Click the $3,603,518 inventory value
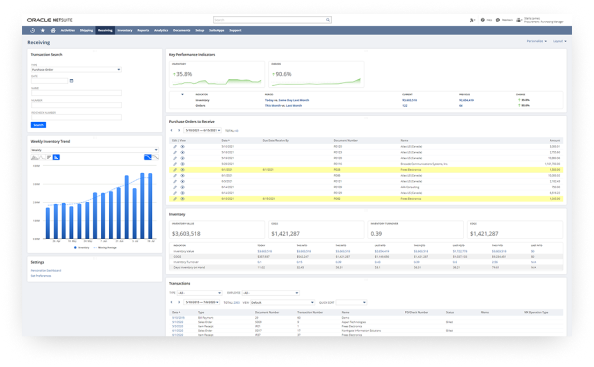 186,234
